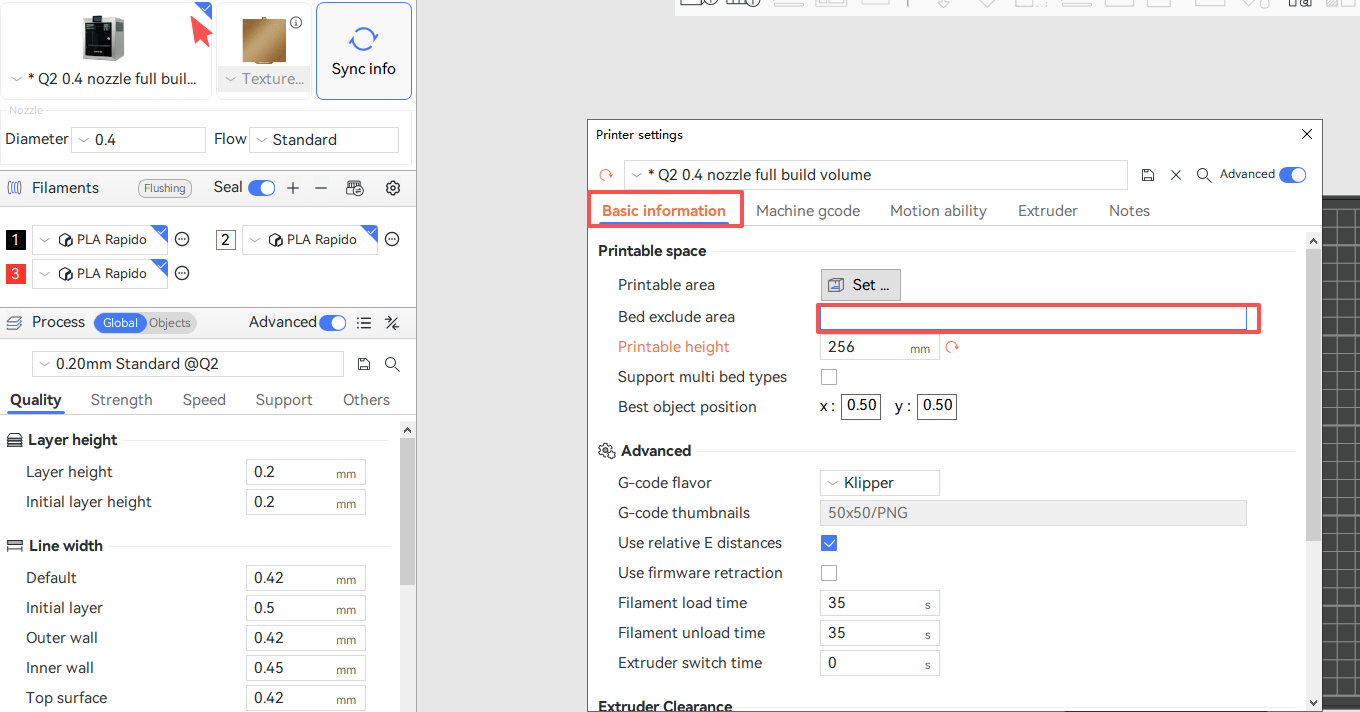Reset Printable height to default value

tap(952, 347)
